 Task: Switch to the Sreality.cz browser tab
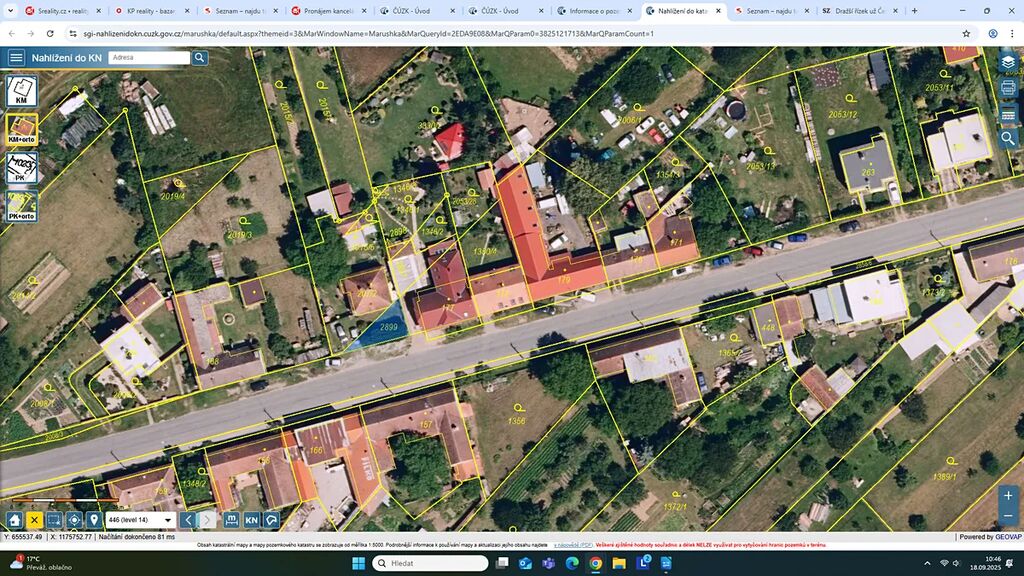click(x=63, y=11)
